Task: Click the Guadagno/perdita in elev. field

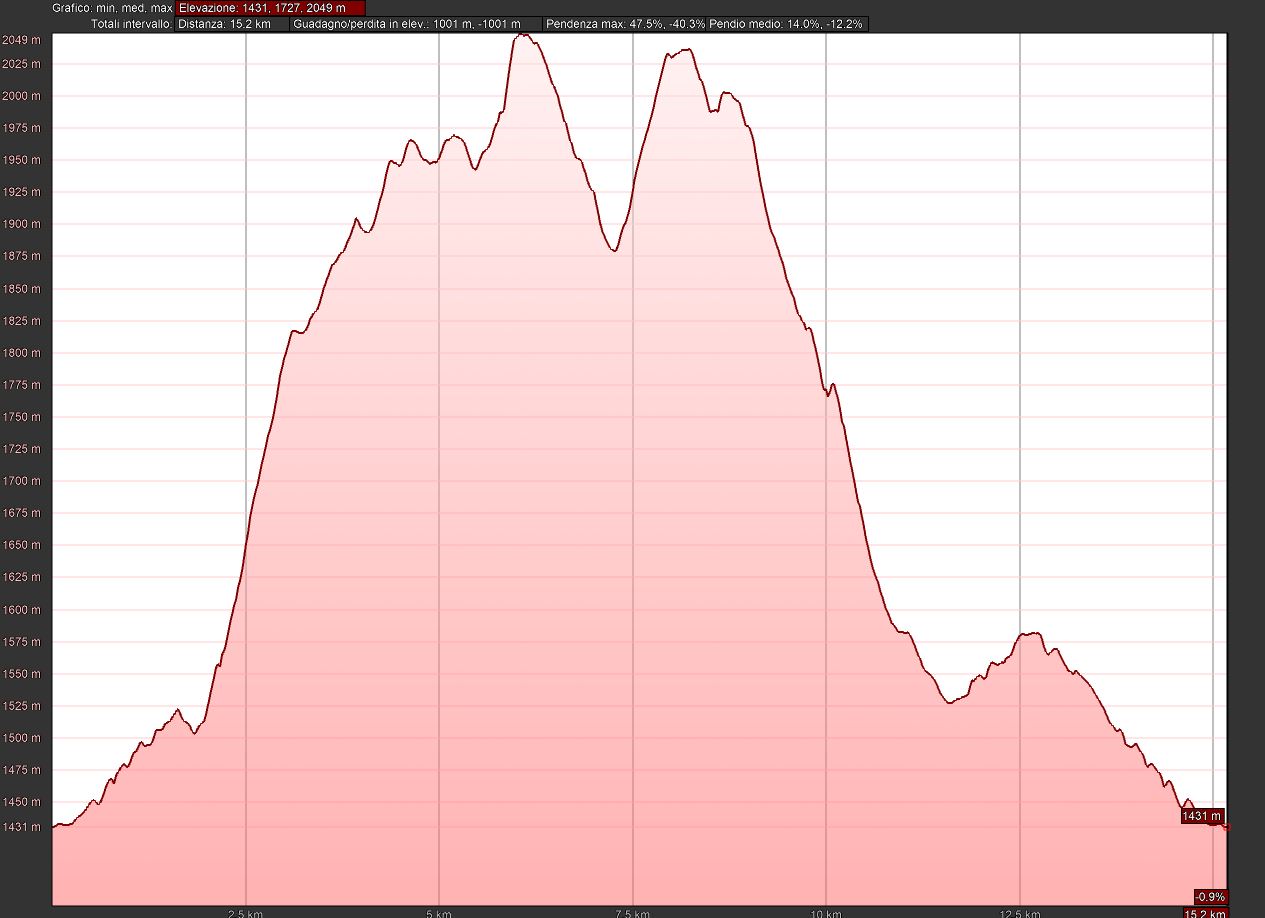Action: (x=416, y=24)
